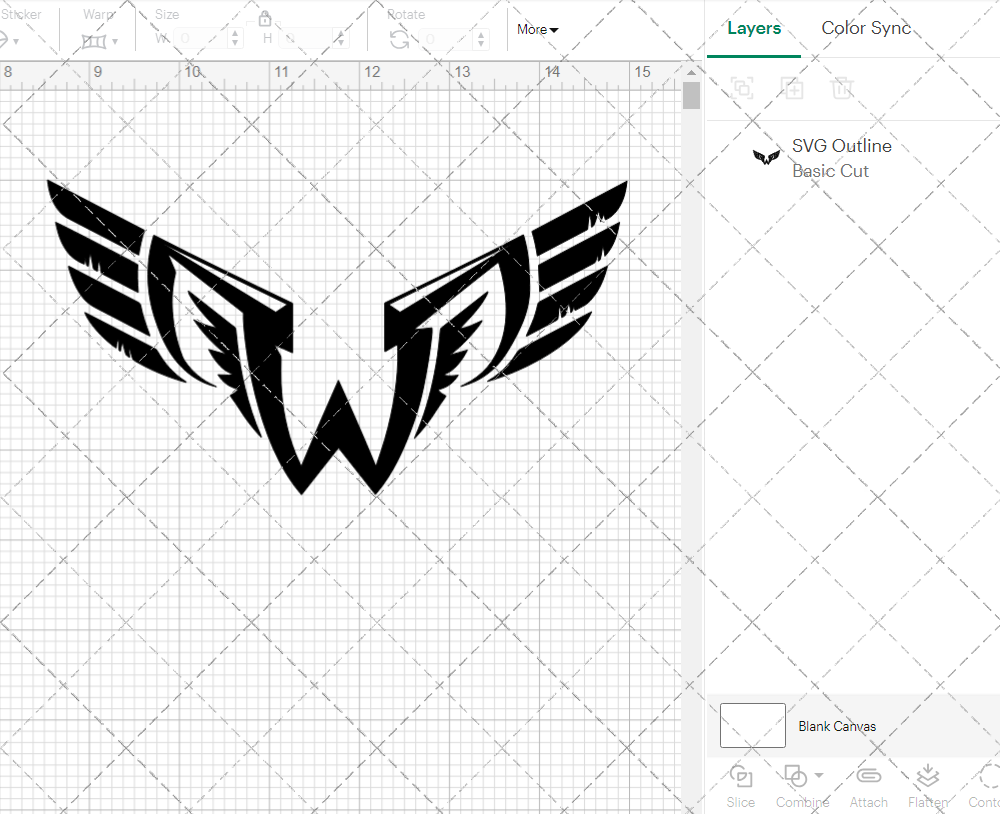Toggle the aspect ratio lock
The image size is (1000, 814).
265,19
